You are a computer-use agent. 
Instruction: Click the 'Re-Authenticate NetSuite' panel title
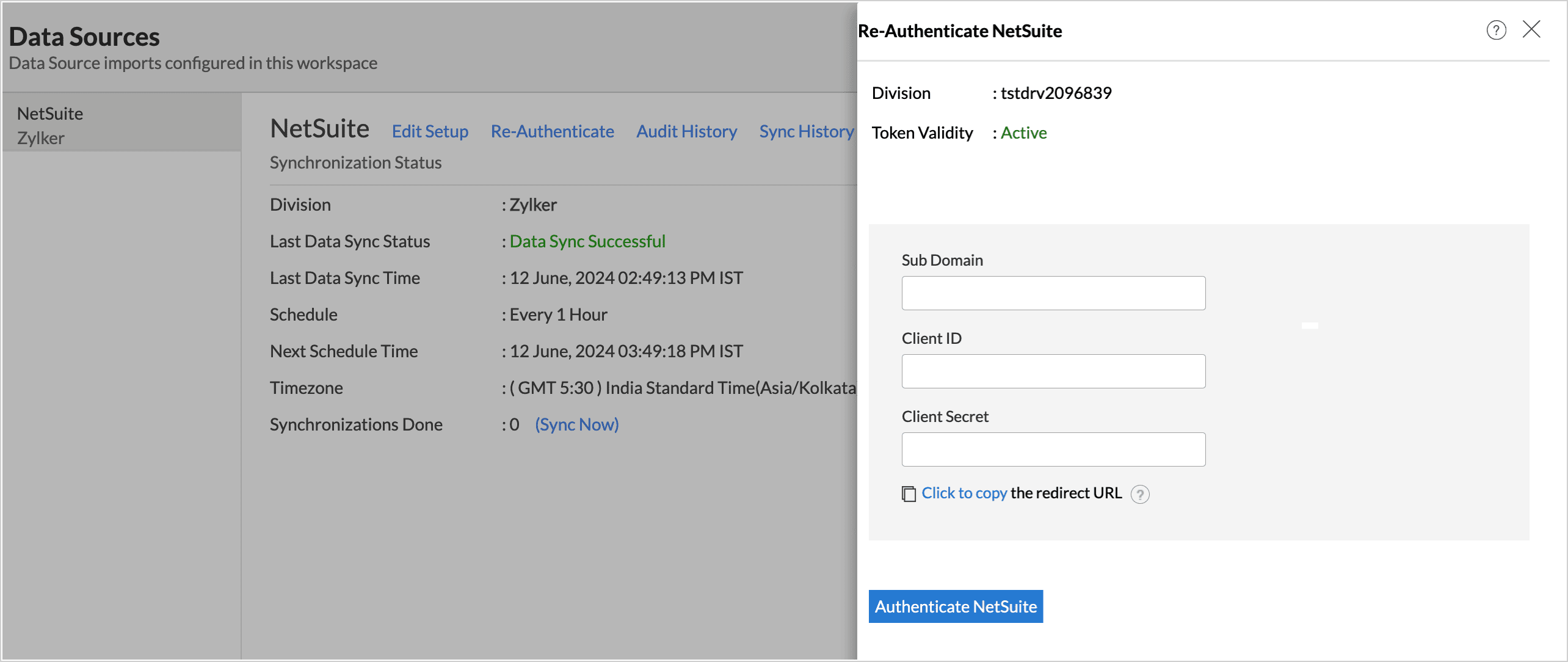coord(960,31)
